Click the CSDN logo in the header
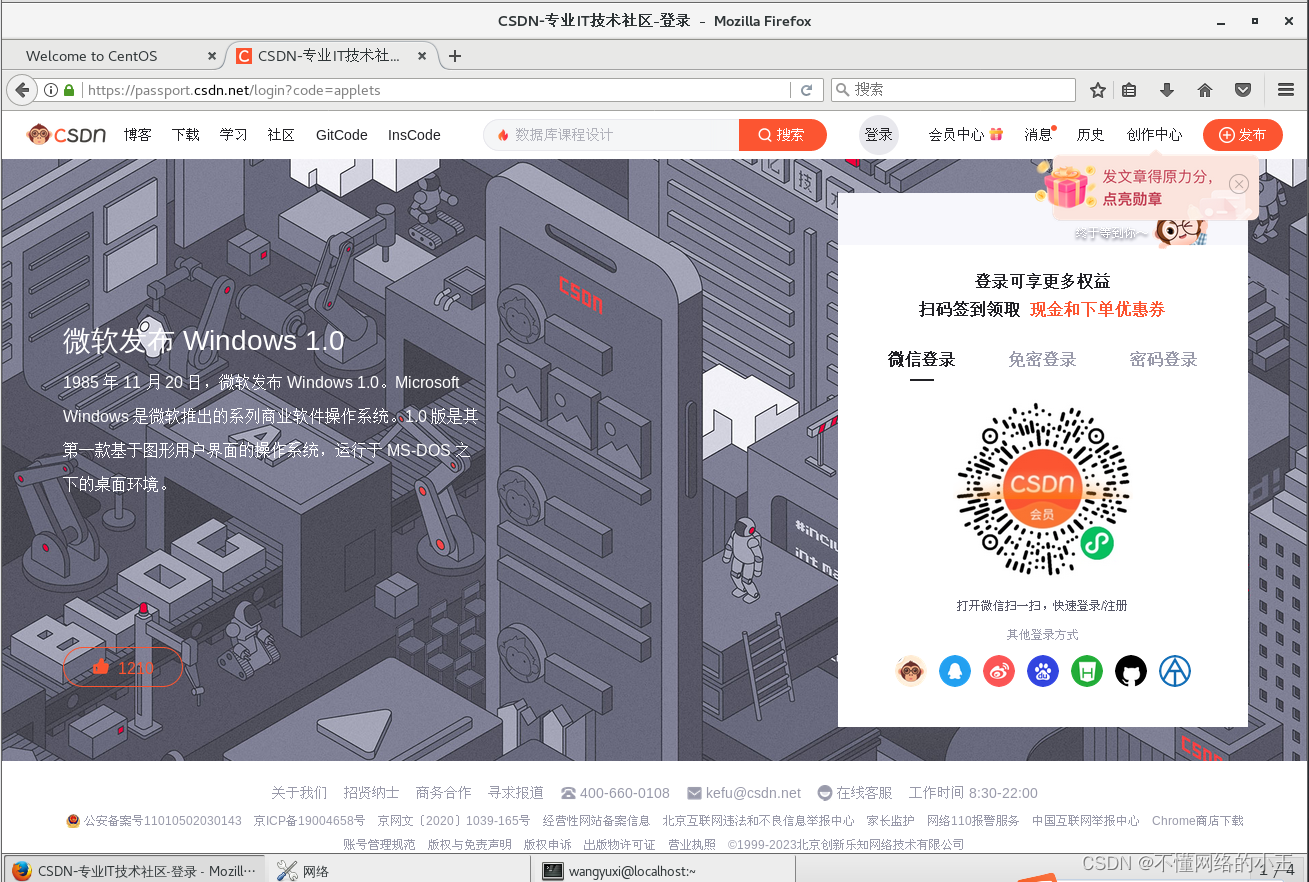This screenshot has width=1309, height=882. (x=66, y=134)
